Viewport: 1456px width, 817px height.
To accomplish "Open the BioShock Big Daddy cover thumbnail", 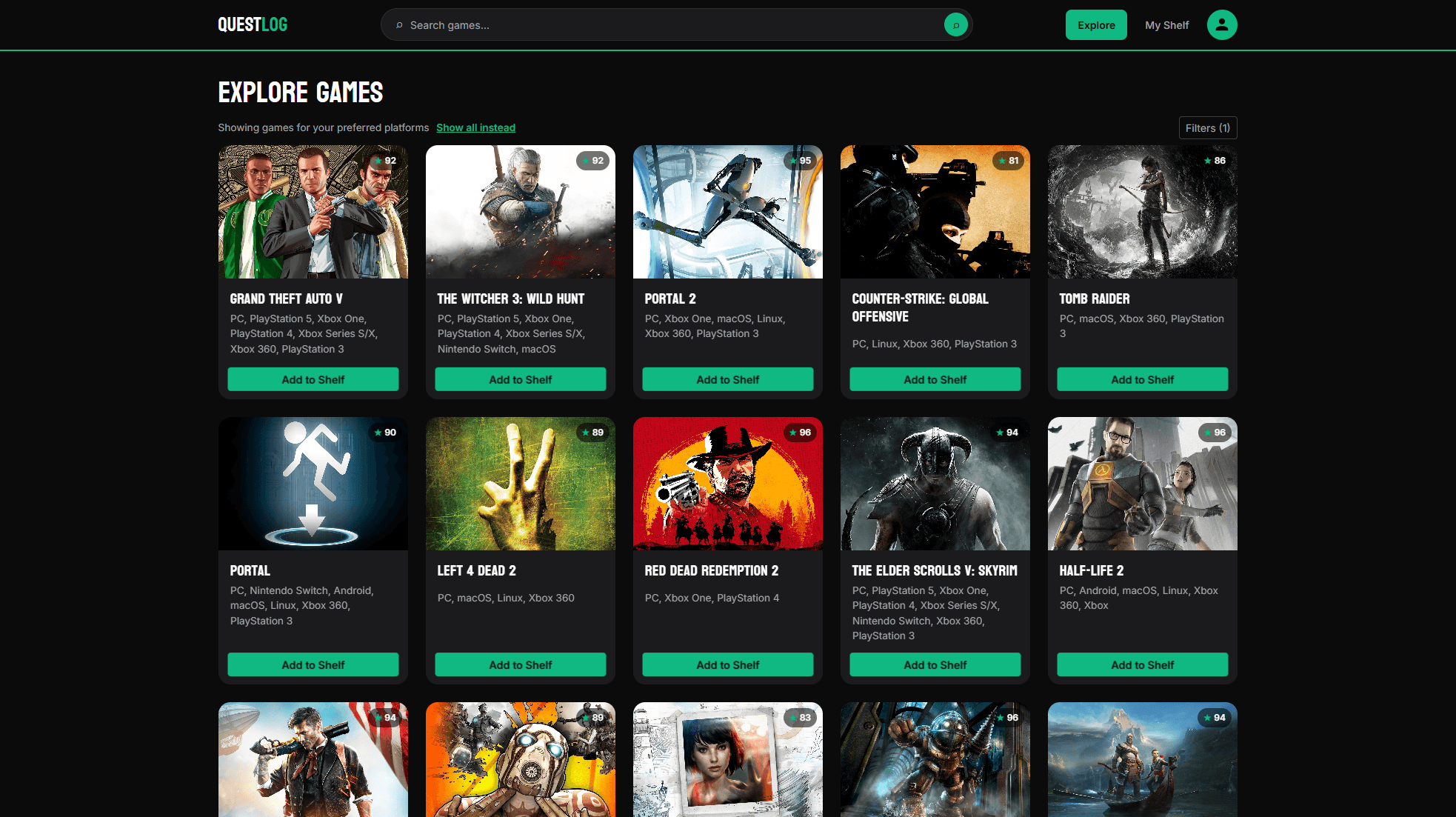I will pos(935,759).
